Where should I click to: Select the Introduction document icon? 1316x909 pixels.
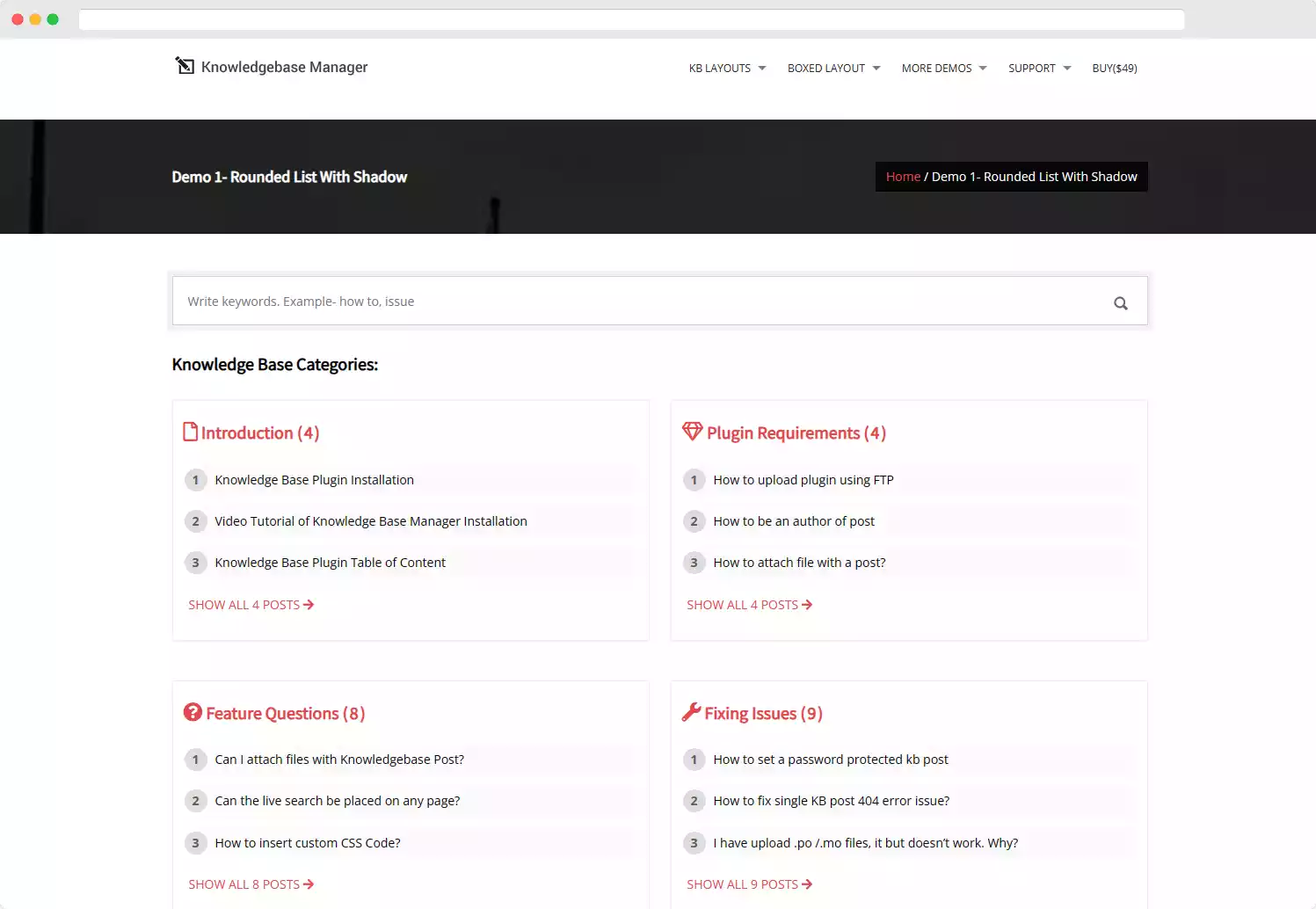click(192, 431)
